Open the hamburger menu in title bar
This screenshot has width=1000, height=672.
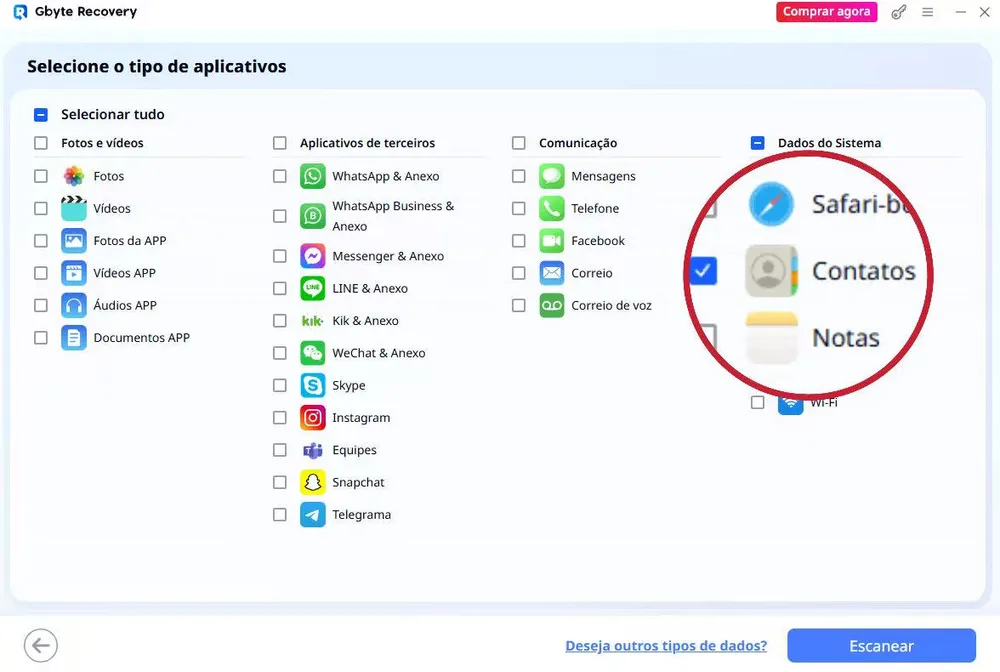[927, 12]
